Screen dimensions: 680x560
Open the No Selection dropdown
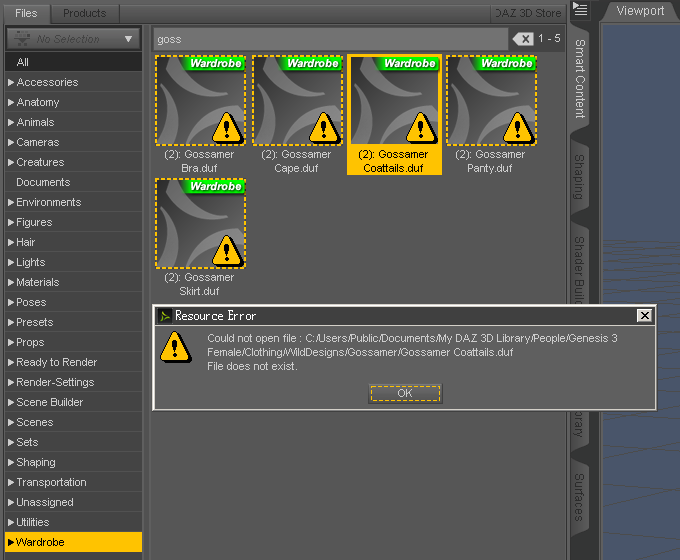tap(73, 39)
